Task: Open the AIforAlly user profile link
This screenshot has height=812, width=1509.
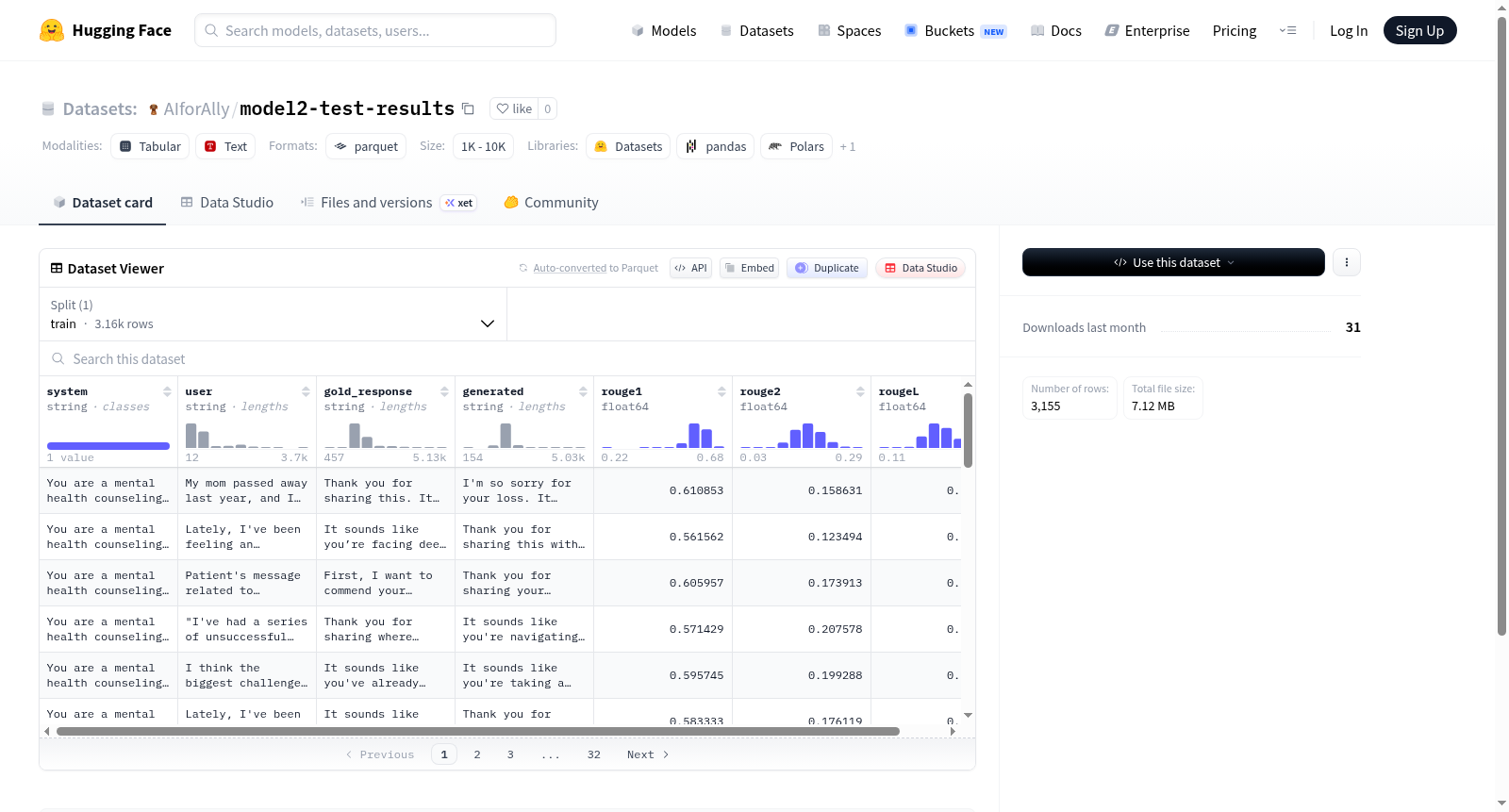Action: [x=196, y=109]
